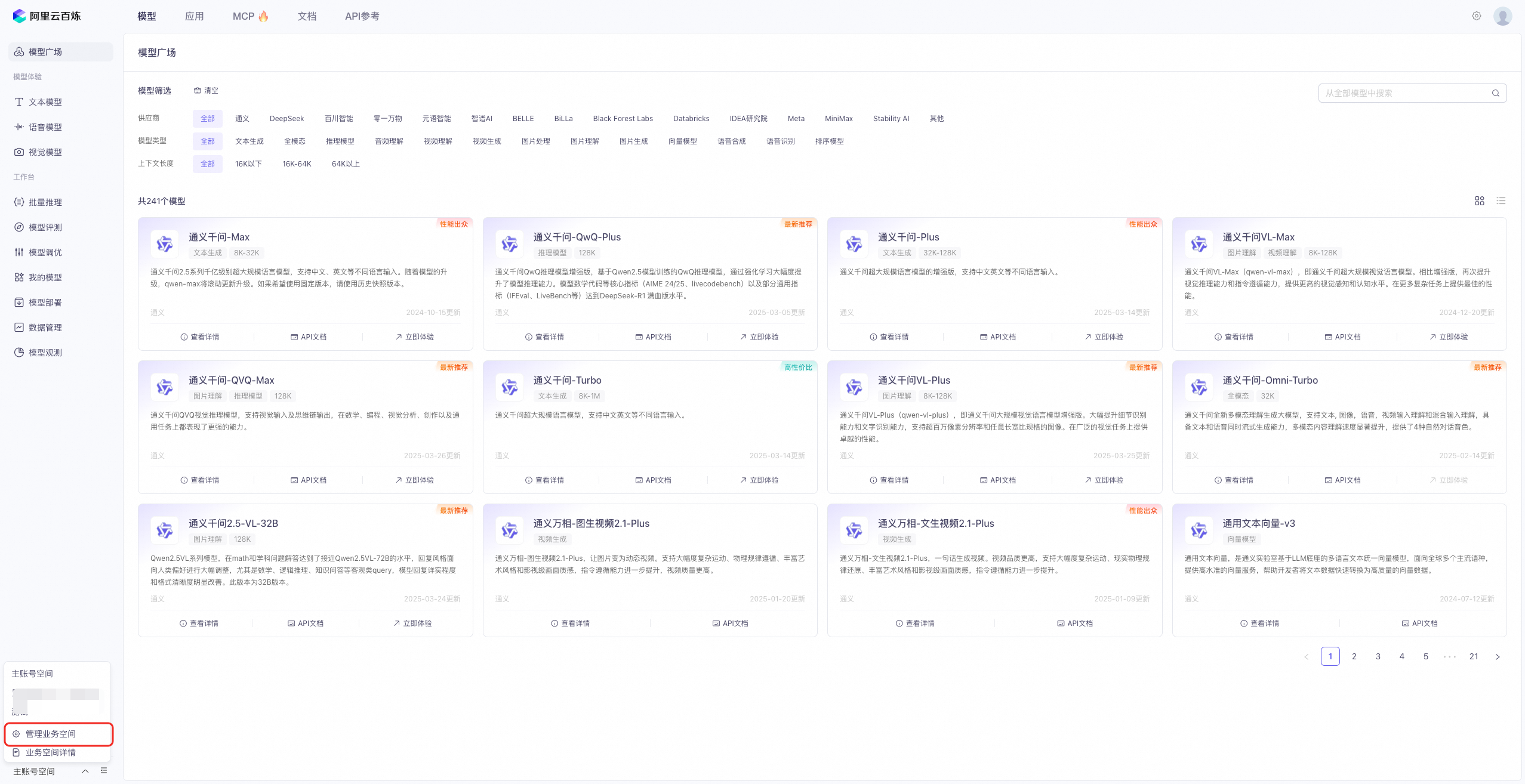Go to next page arrow
This screenshot has width=1525, height=784.
tap(1497, 656)
